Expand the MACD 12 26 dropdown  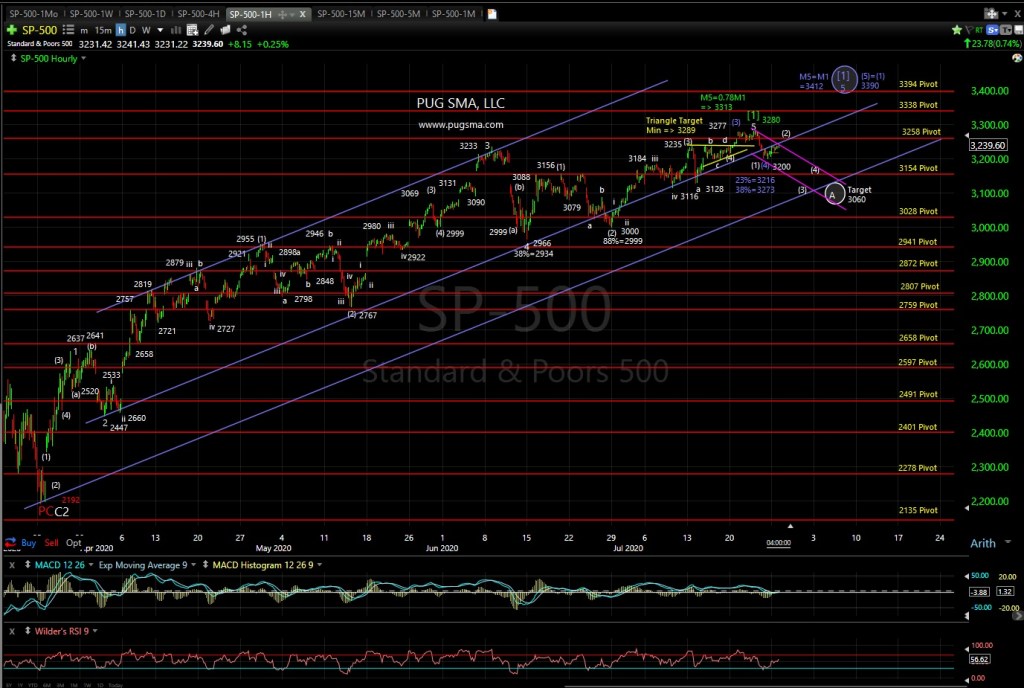click(x=91, y=565)
